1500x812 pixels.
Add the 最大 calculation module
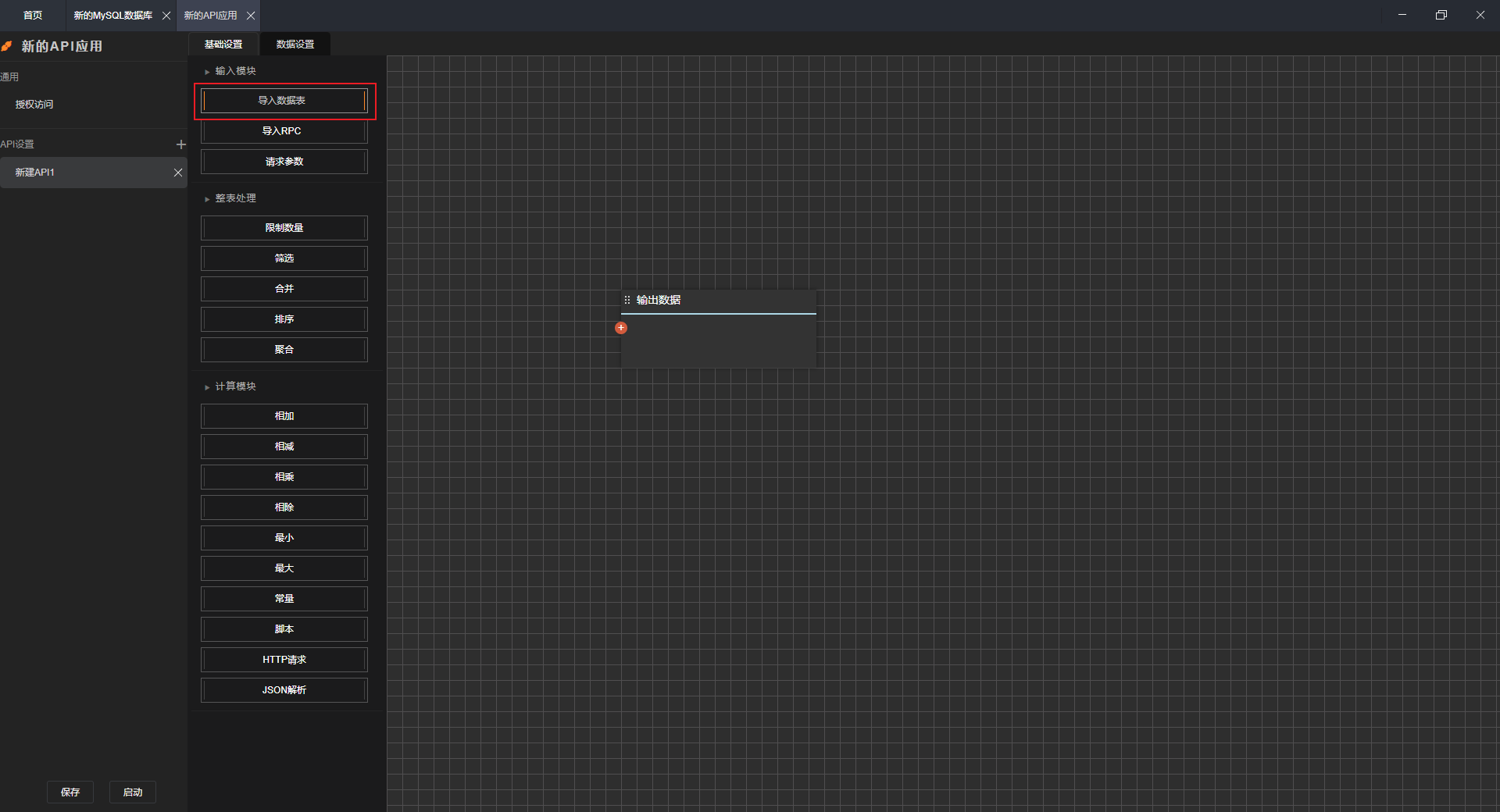click(284, 568)
